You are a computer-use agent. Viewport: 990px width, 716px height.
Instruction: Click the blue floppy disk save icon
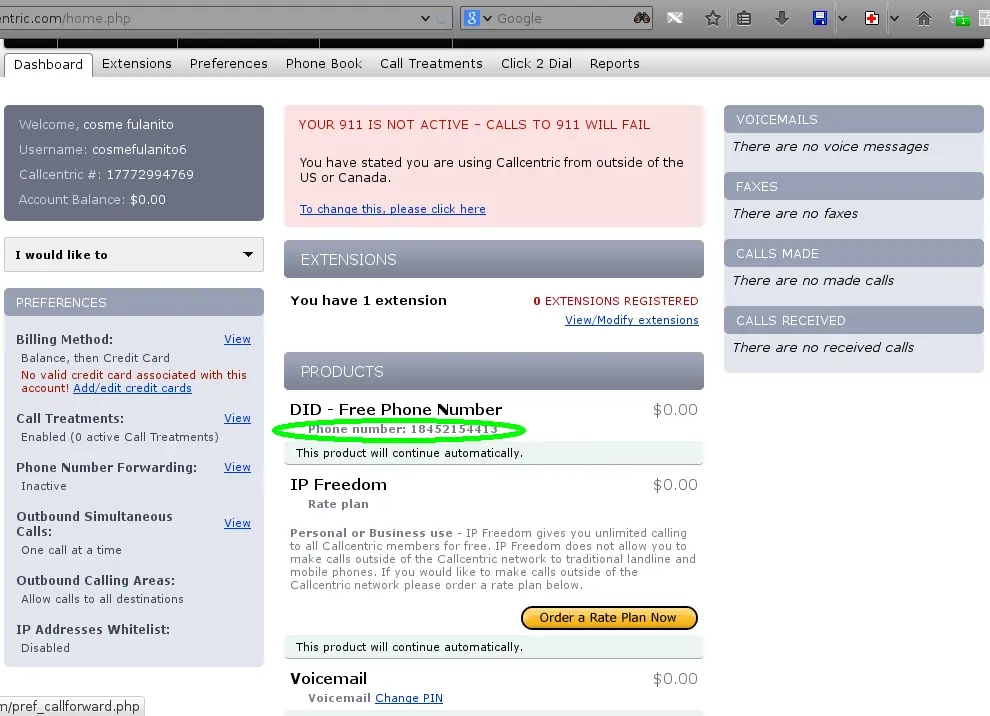820,18
